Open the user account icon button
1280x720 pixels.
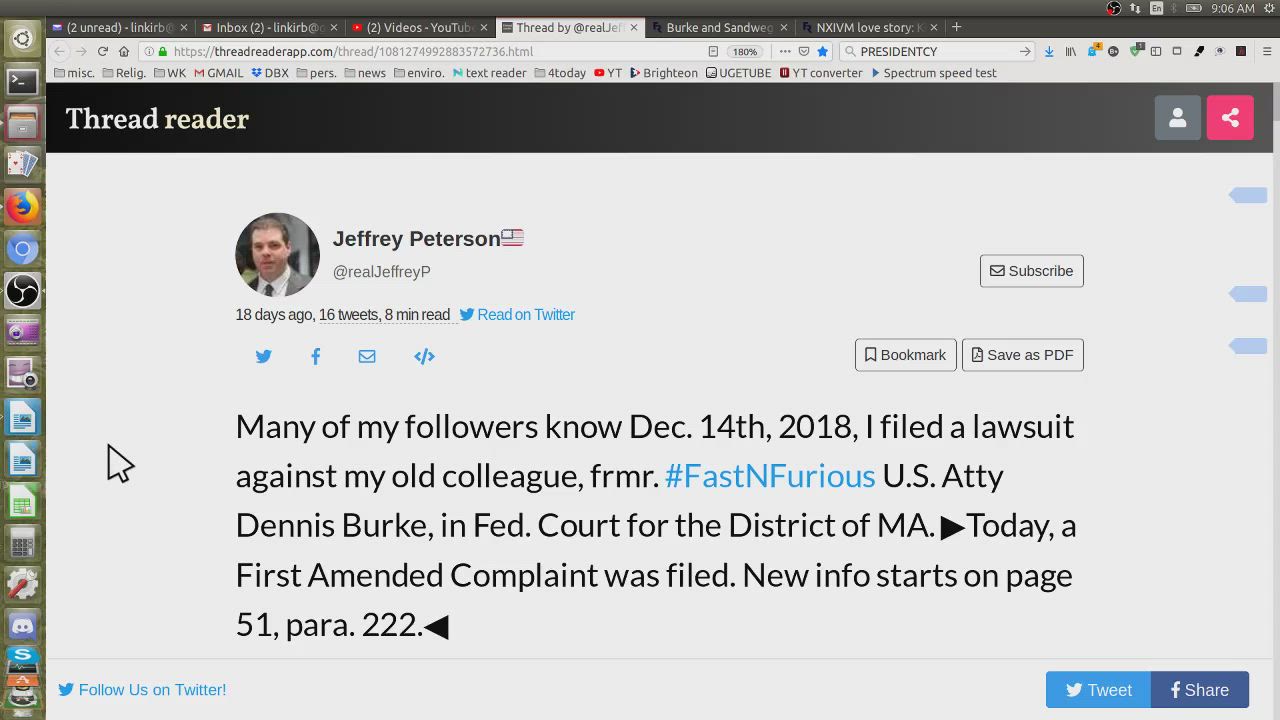(x=1177, y=118)
